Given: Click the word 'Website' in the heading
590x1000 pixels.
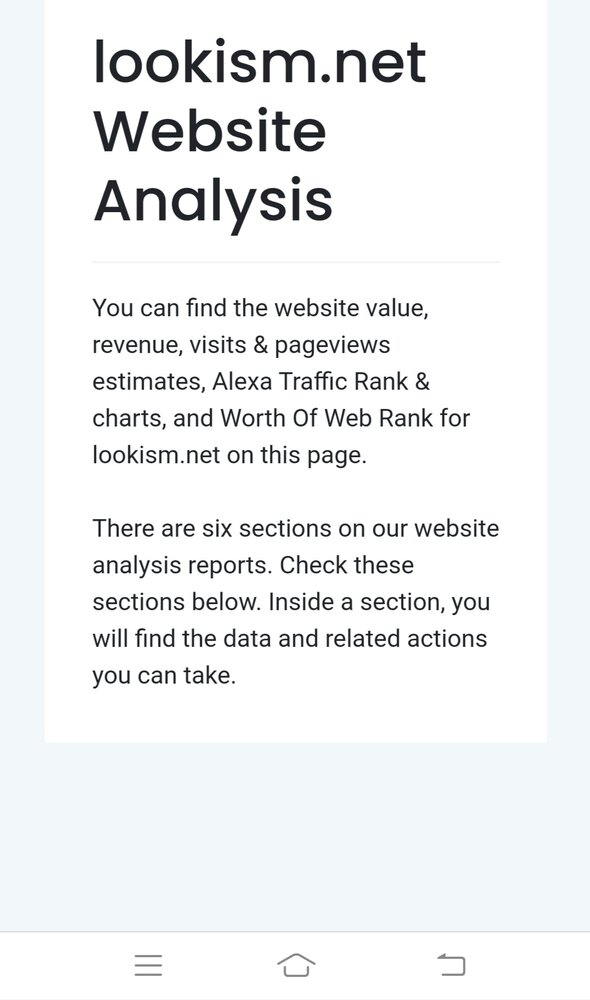Looking at the screenshot, I should [210, 131].
